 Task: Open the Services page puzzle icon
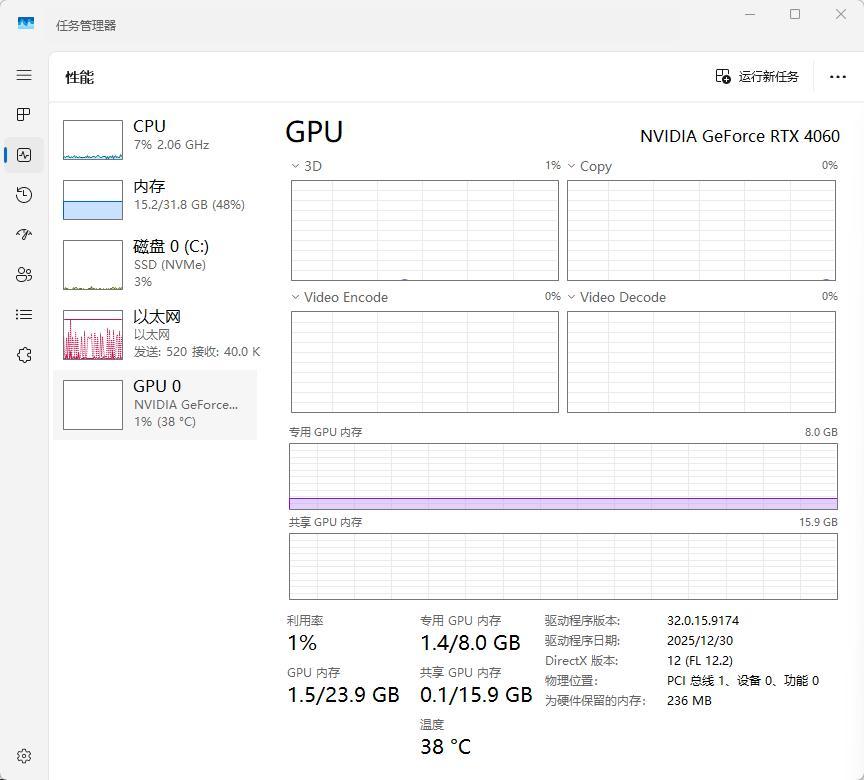pos(24,355)
